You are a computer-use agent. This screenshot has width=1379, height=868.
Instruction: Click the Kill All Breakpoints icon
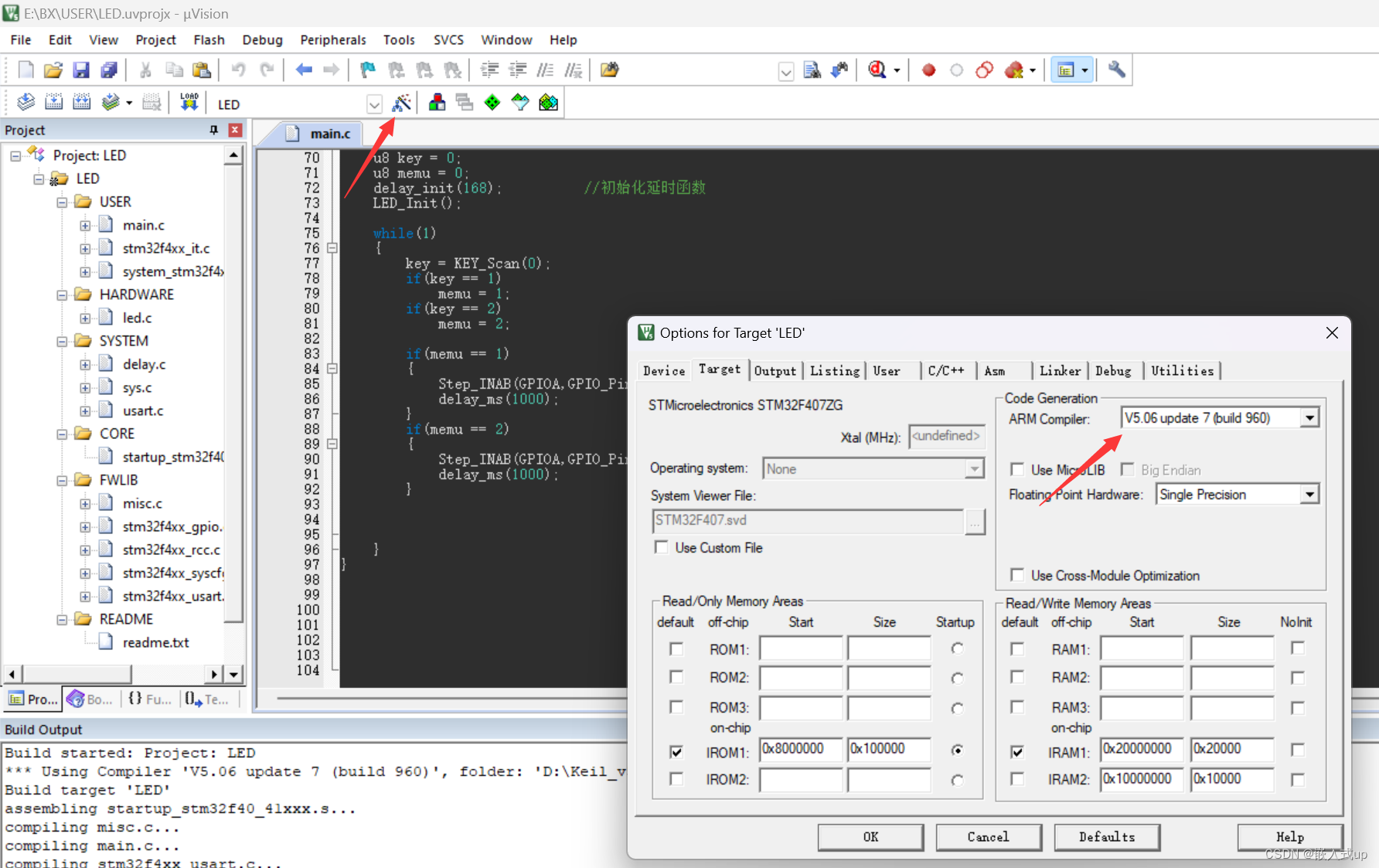1013,70
